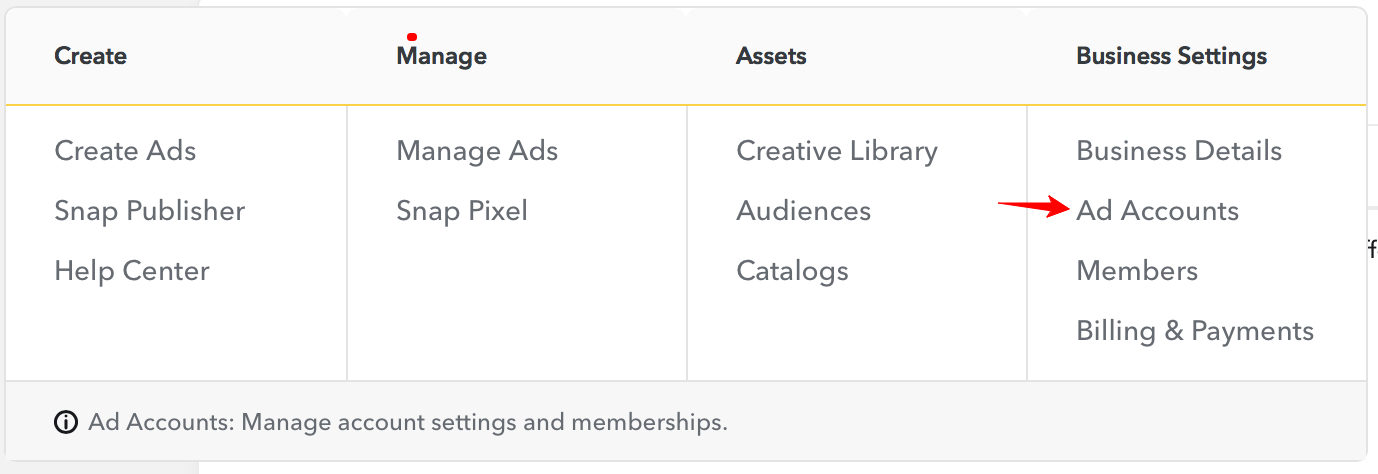Click the info icon in the footer
Image resolution: width=1378 pixels, height=474 pixels.
pyautogui.click(x=66, y=422)
